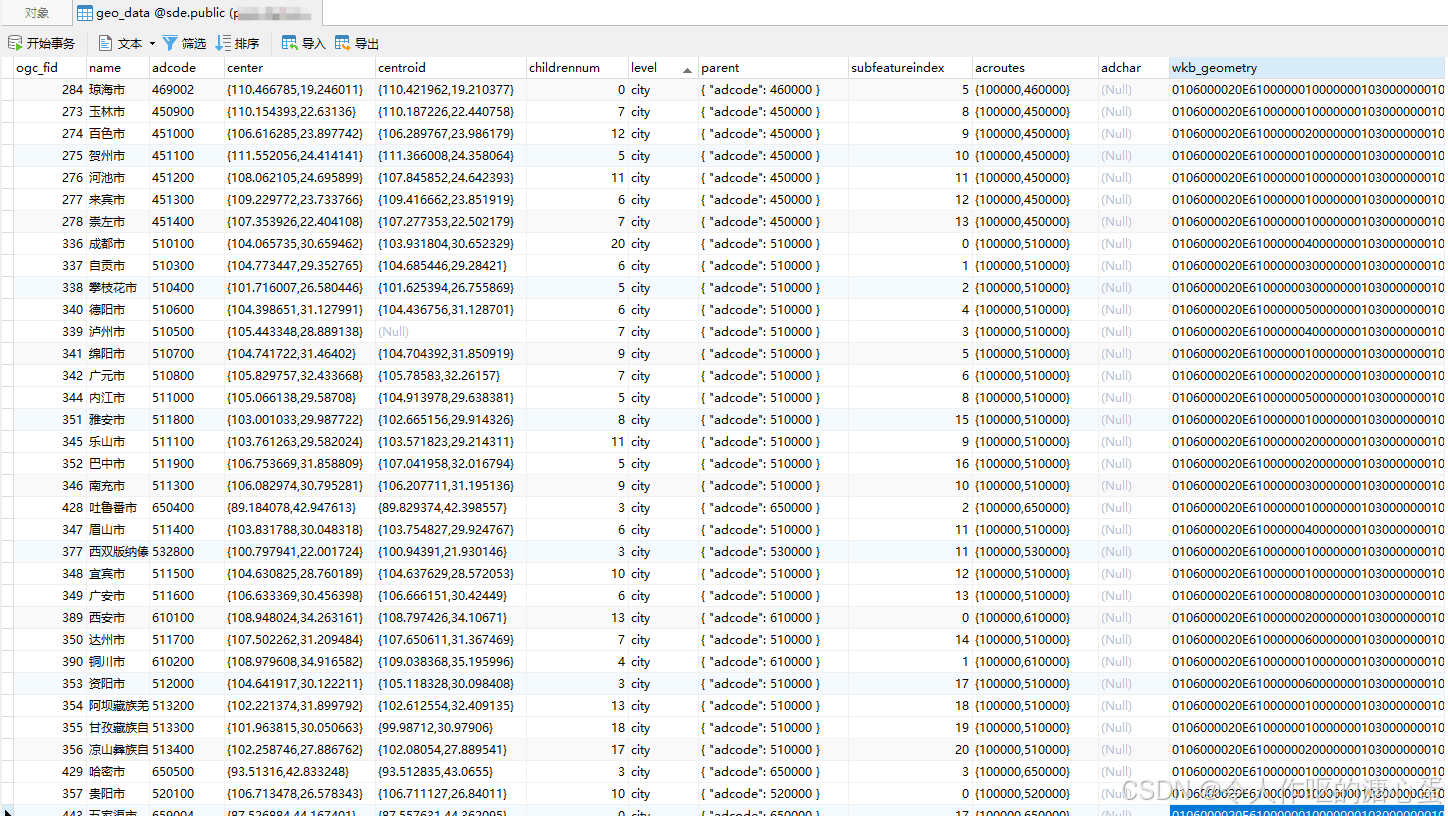The width and height of the screenshot is (1448, 816).
Task: Click the row selector of row 284
Action: pyautogui.click(x=6, y=90)
